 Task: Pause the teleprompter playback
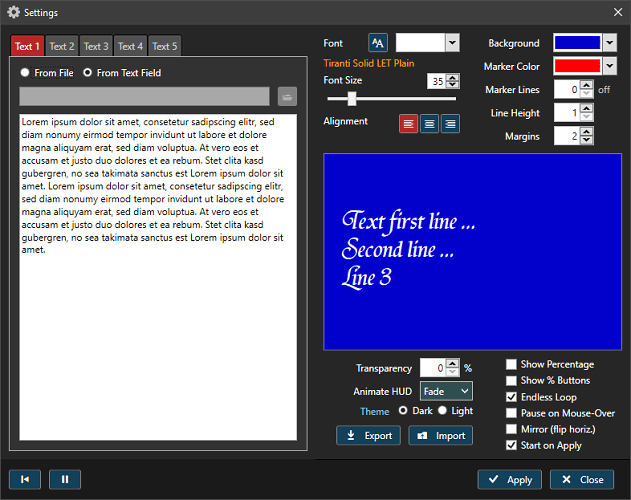pos(65,480)
